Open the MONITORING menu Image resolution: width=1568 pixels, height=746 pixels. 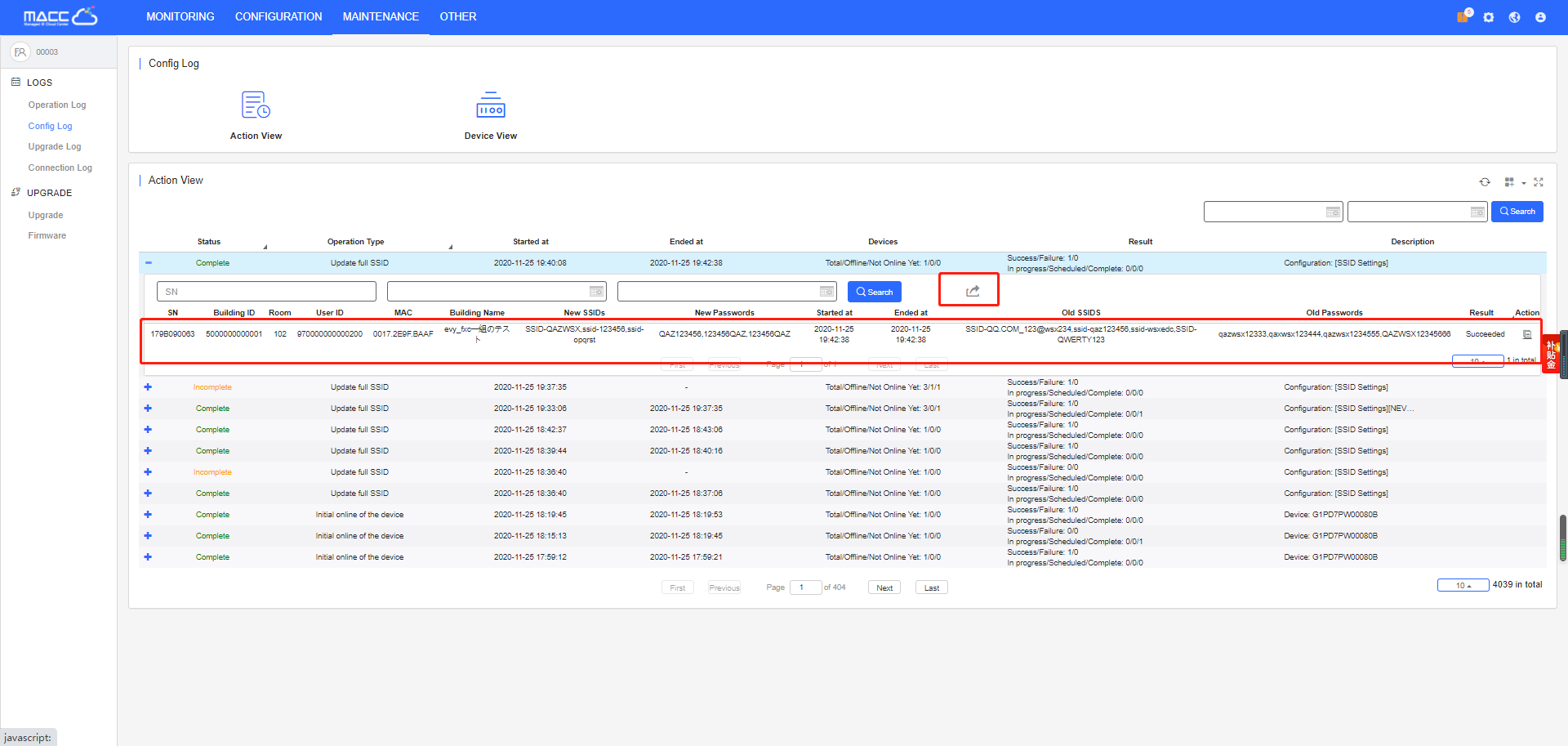[x=180, y=16]
